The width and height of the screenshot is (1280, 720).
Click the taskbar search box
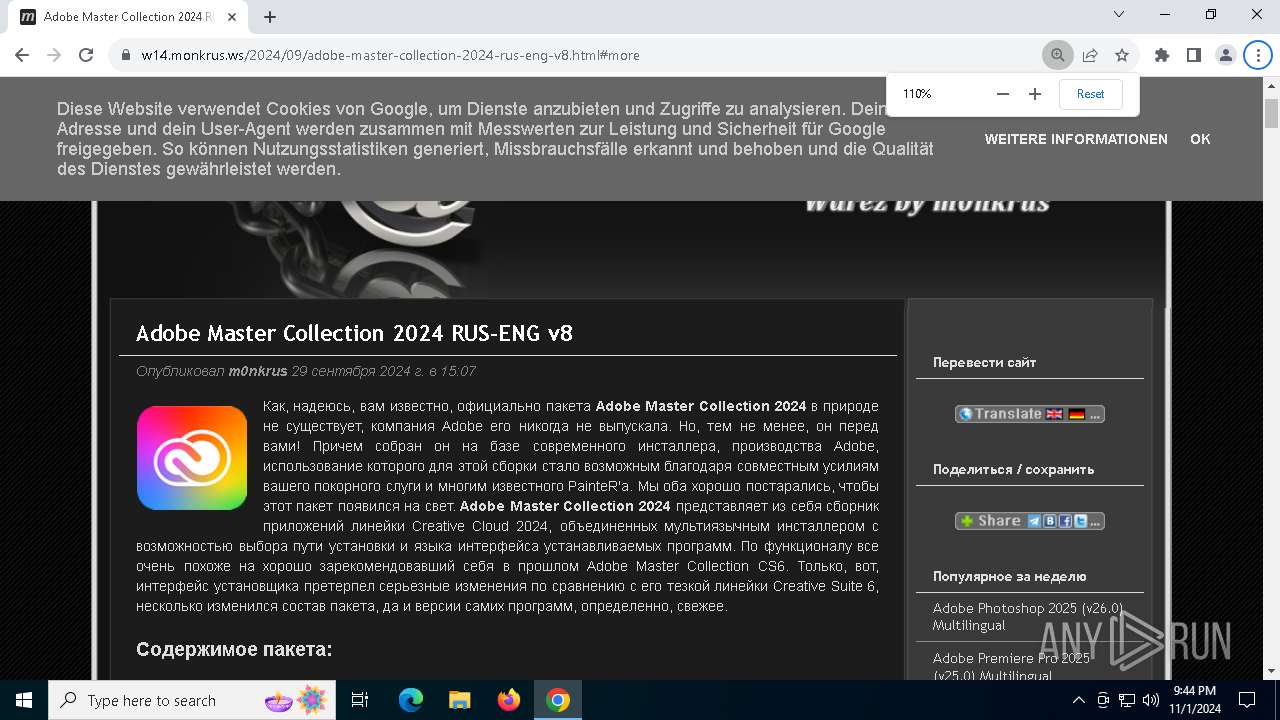pos(193,700)
